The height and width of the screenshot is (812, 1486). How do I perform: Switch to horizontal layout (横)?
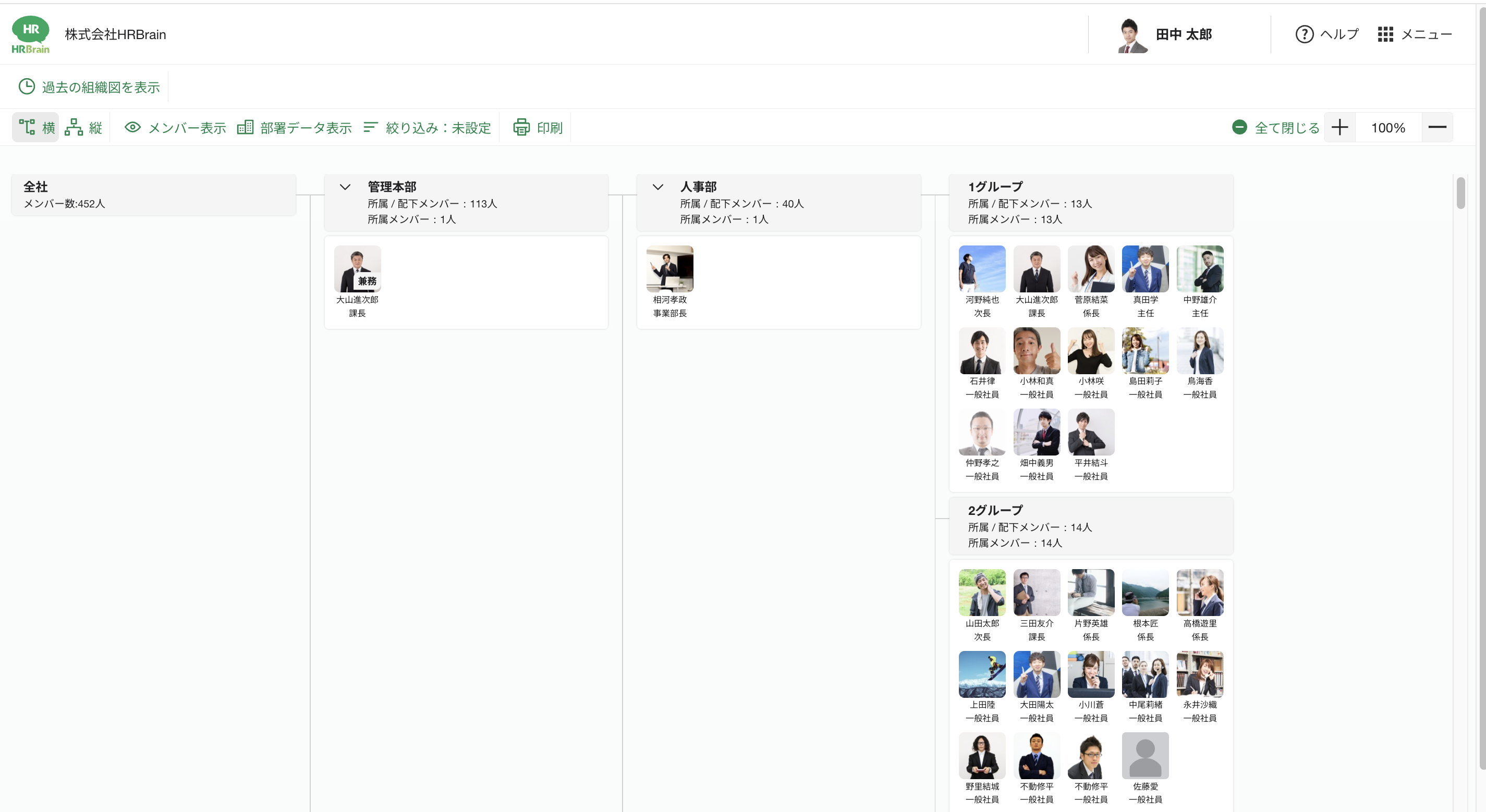coord(36,128)
